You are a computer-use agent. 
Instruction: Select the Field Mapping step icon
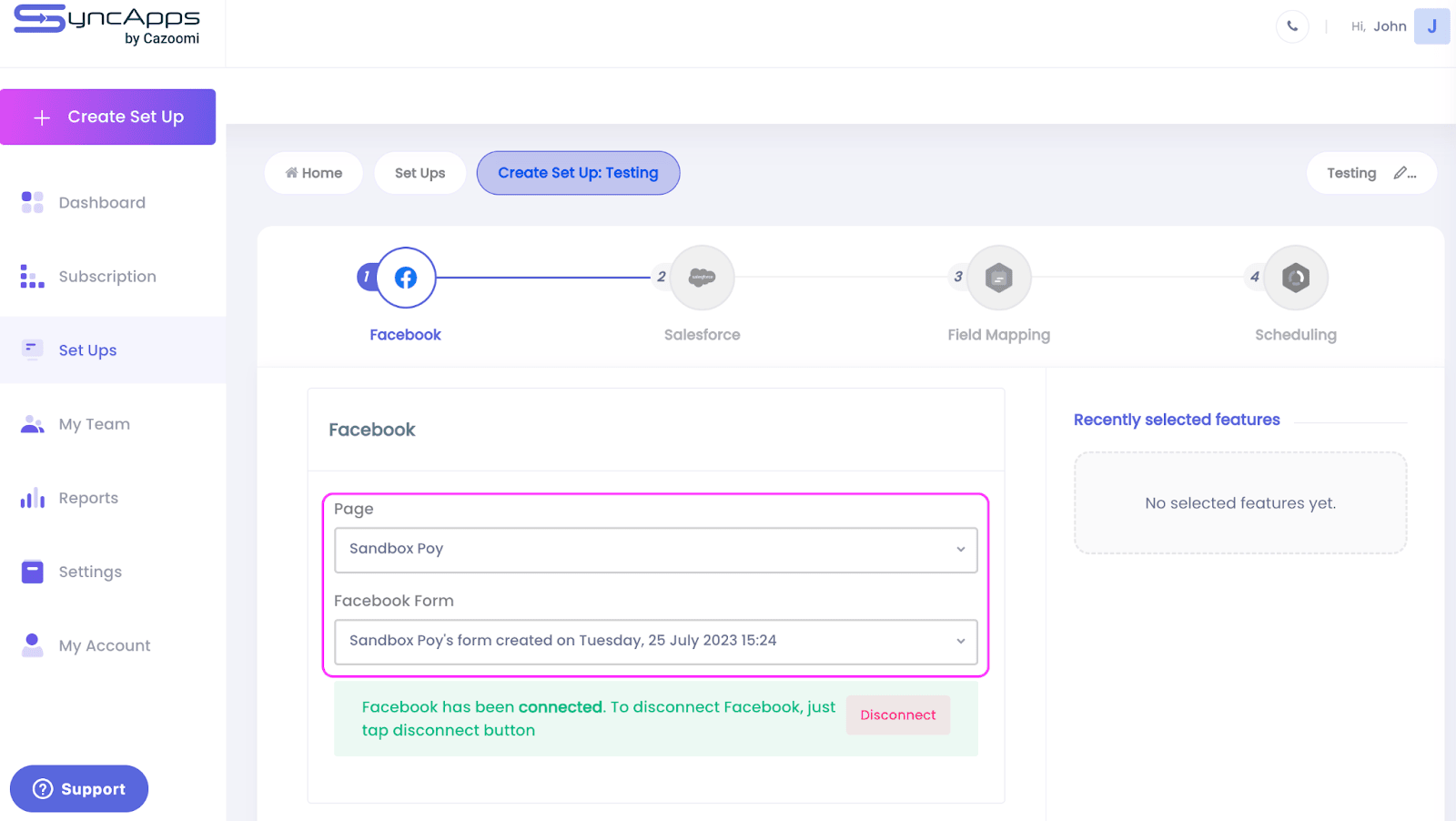click(x=999, y=278)
